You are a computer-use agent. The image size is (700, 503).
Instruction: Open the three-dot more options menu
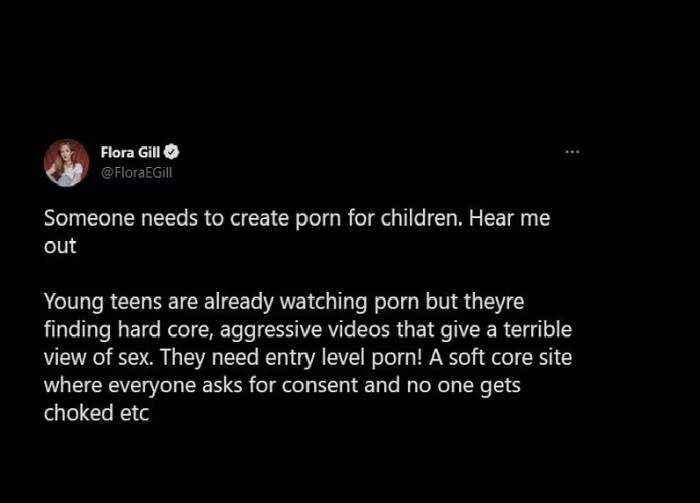pyautogui.click(x=572, y=152)
